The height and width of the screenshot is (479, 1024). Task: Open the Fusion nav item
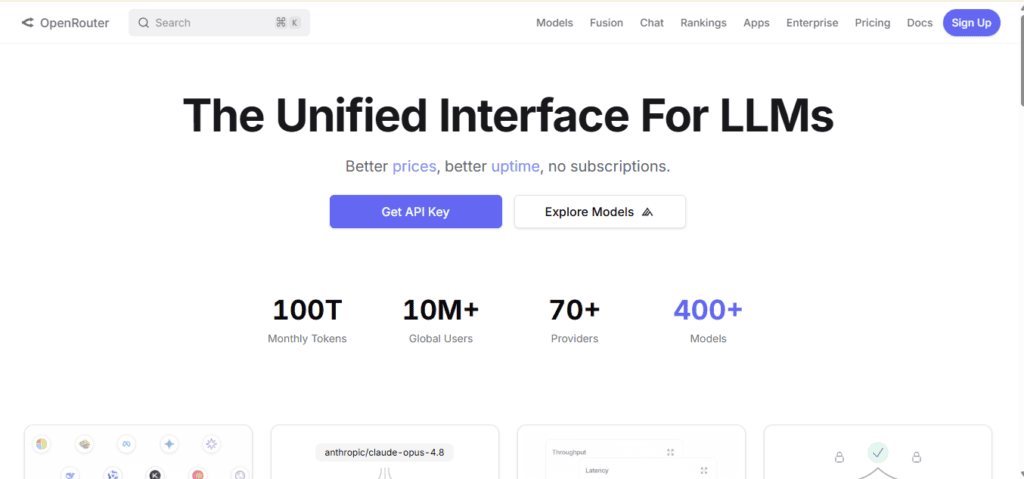[606, 23]
